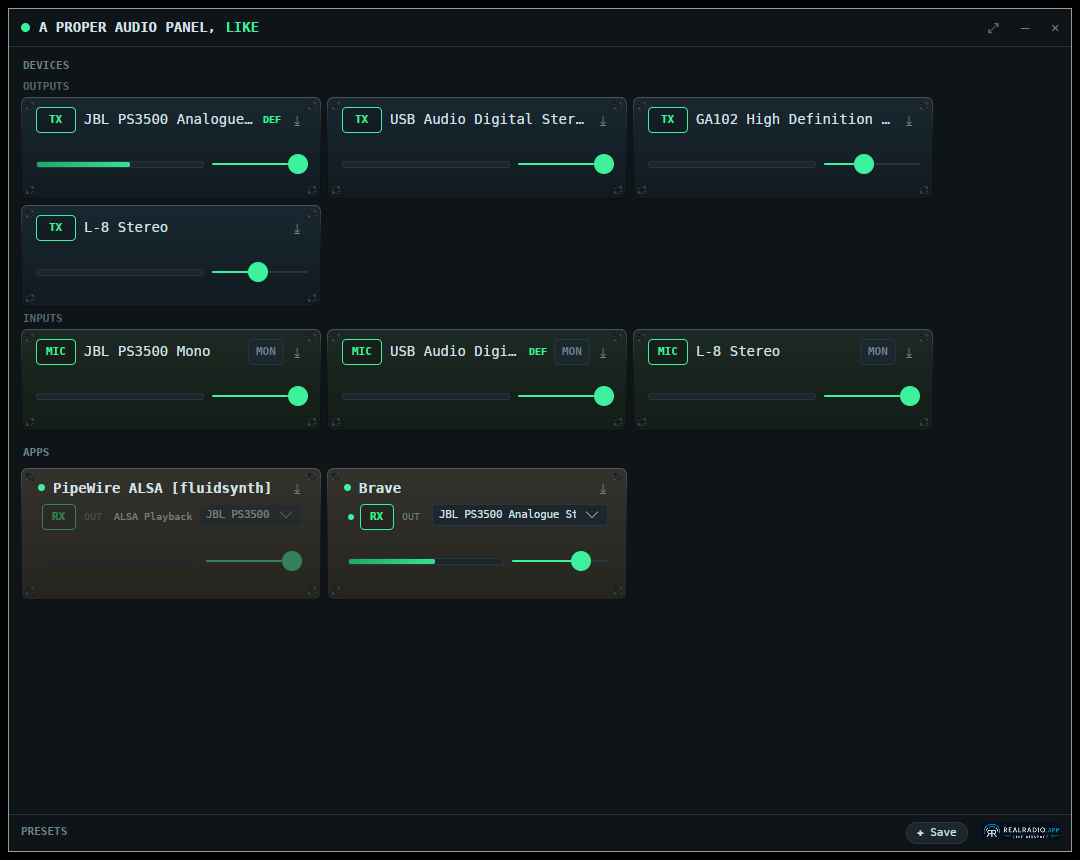This screenshot has height=860, width=1080.
Task: Click the gain slider knob on USB Audio Digi input
Action: tap(603, 396)
